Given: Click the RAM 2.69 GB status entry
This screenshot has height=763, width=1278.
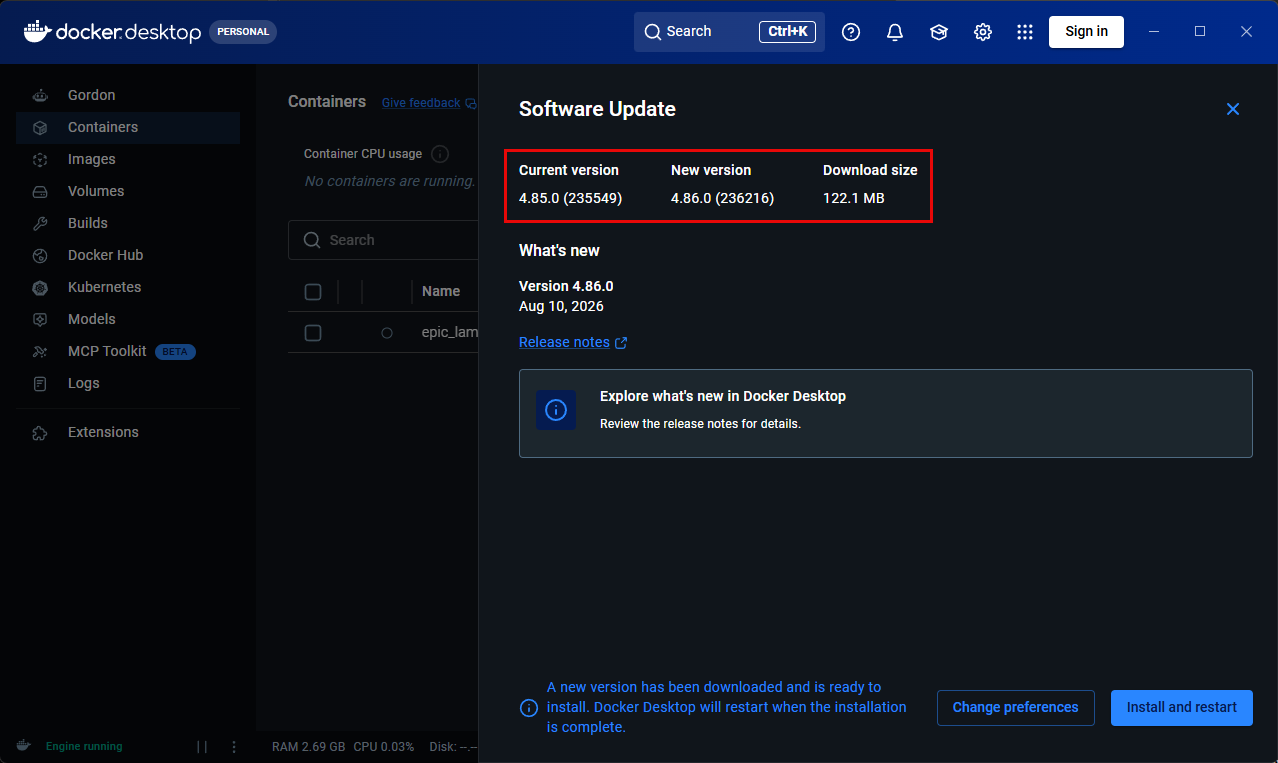Looking at the screenshot, I should pos(309,747).
